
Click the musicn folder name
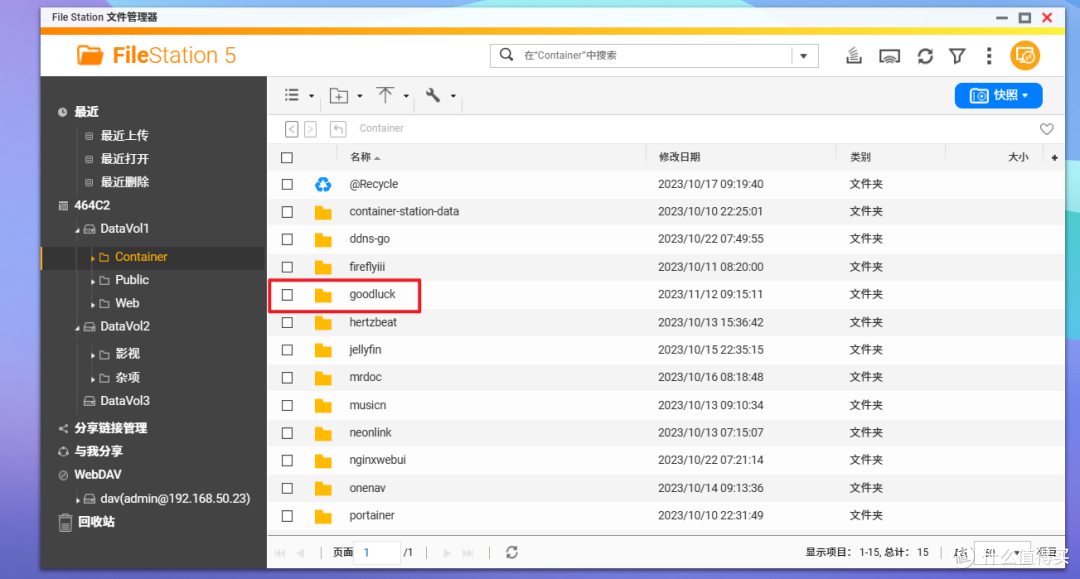pyautogui.click(x=367, y=406)
